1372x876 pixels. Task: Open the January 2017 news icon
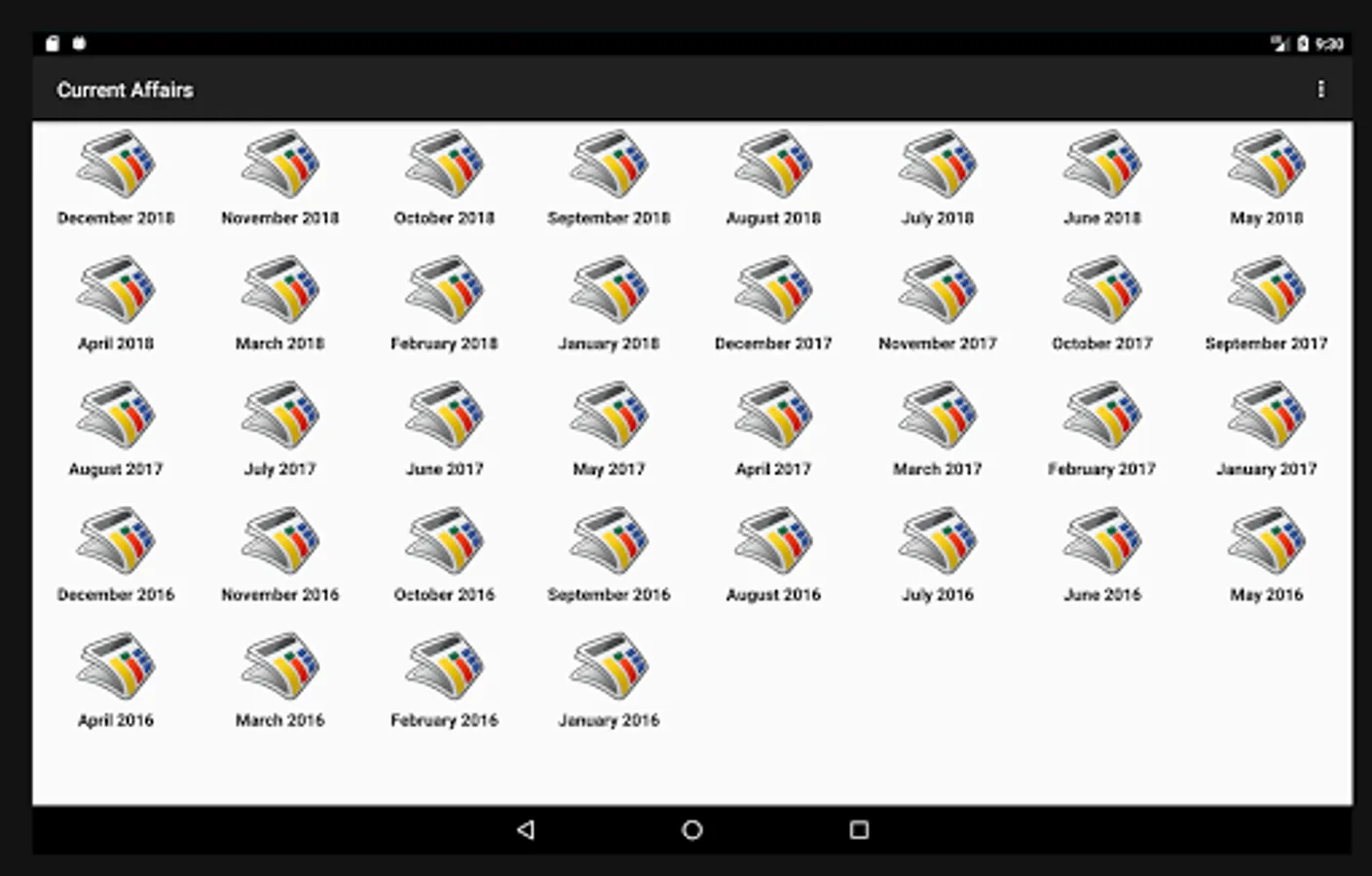click(x=1267, y=416)
